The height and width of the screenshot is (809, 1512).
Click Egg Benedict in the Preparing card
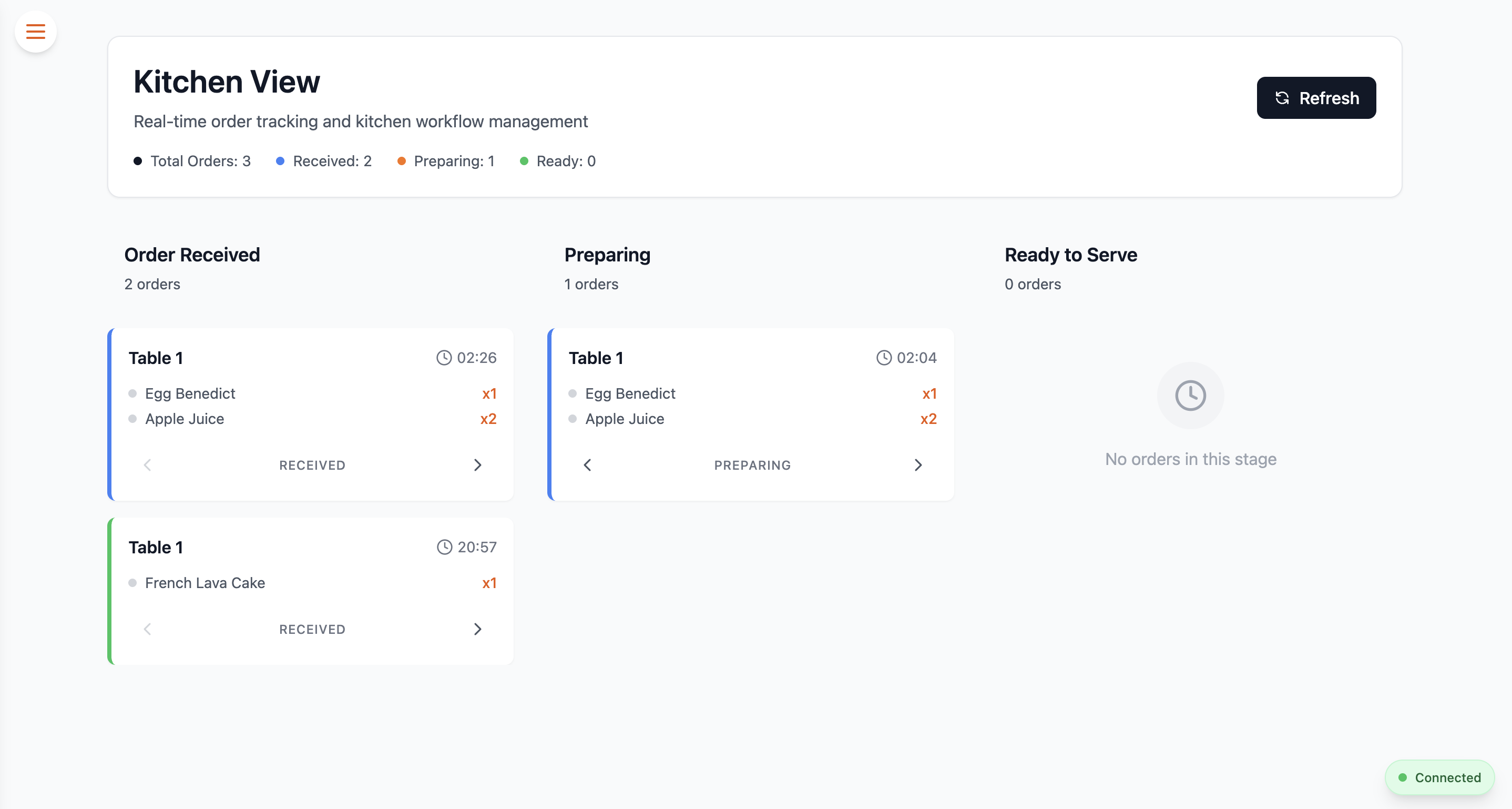[x=630, y=393]
